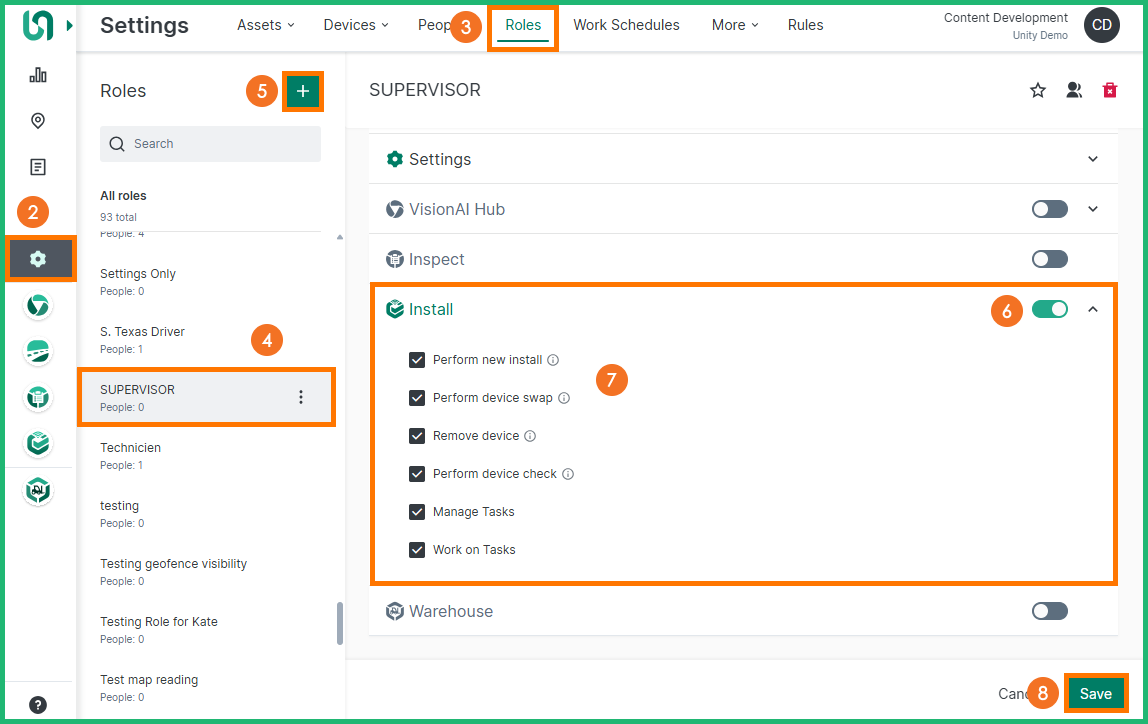Disable the Install module toggle
1148x724 pixels.
[1050, 310]
